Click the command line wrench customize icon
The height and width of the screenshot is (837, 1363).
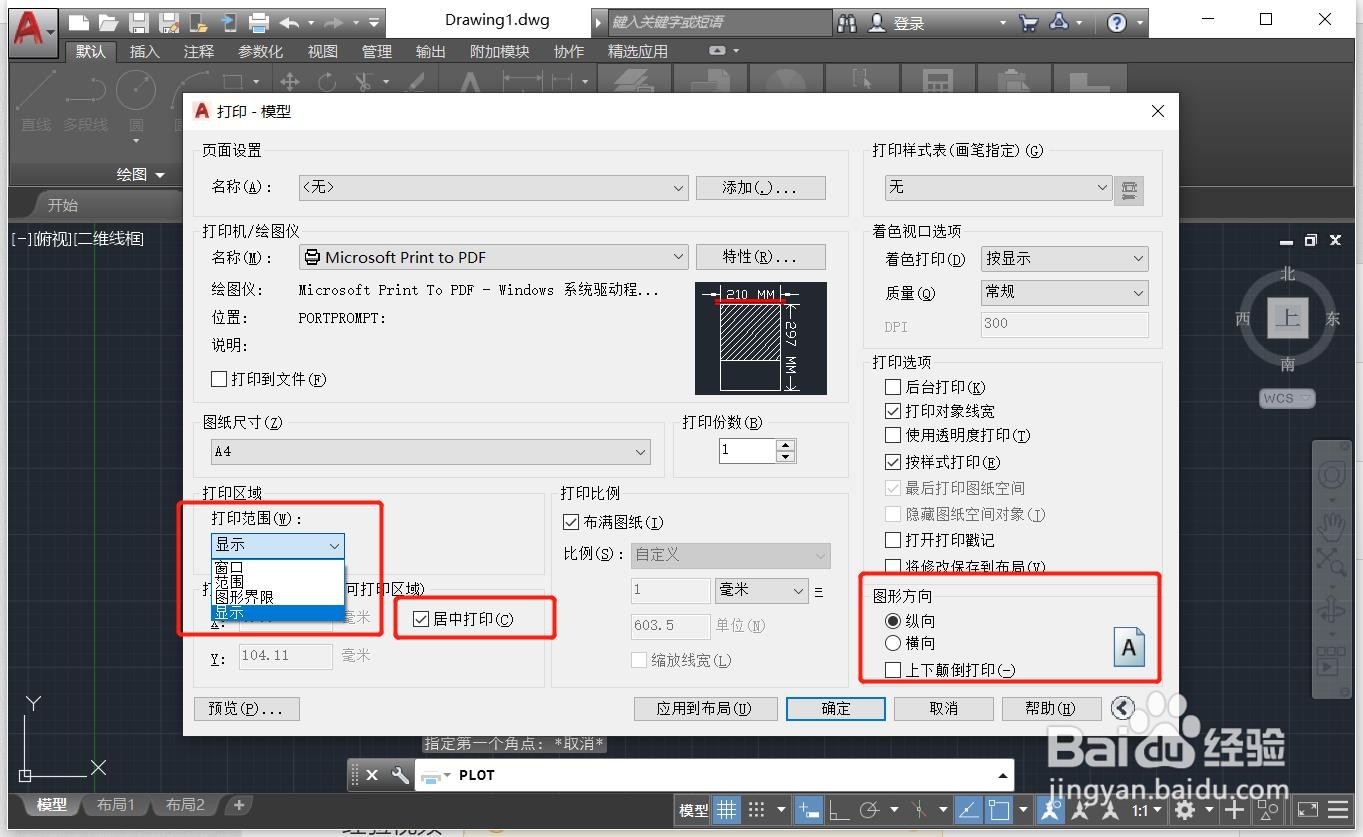[400, 775]
